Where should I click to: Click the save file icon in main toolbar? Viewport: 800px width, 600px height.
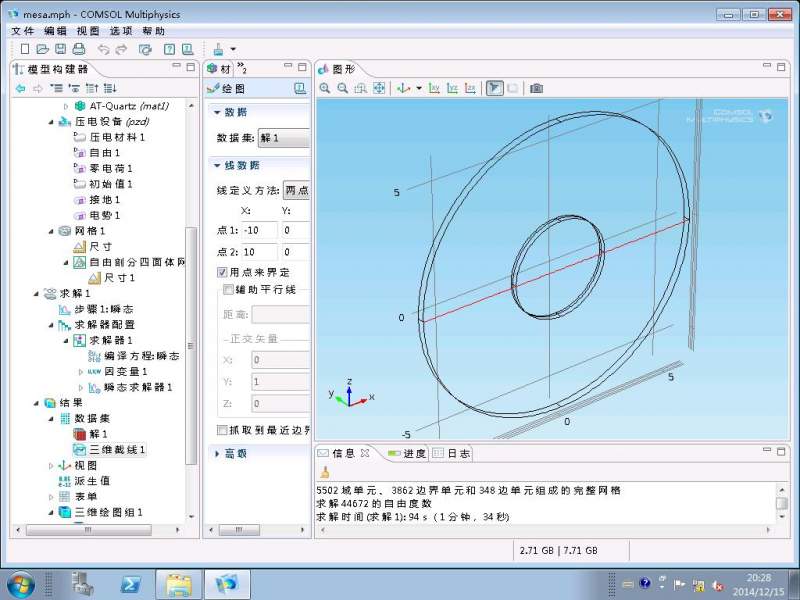coord(61,49)
